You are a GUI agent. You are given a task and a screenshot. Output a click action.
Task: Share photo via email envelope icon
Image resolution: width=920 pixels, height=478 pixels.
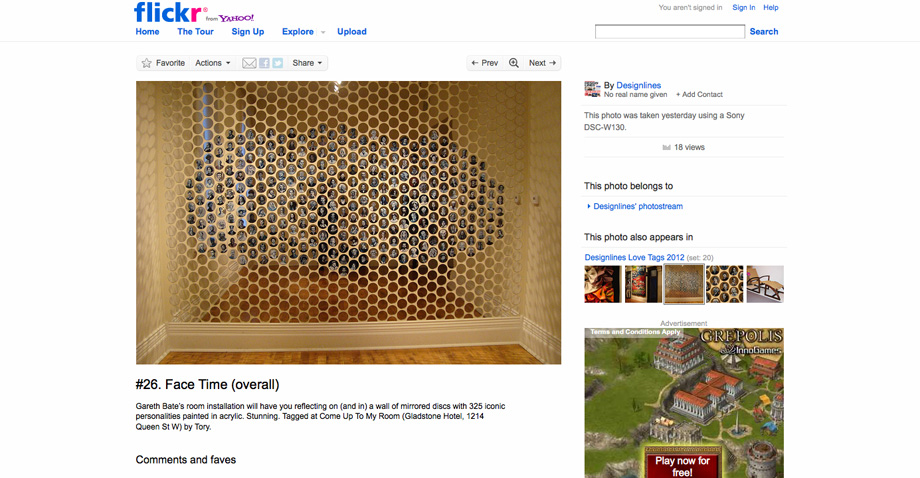click(250, 63)
